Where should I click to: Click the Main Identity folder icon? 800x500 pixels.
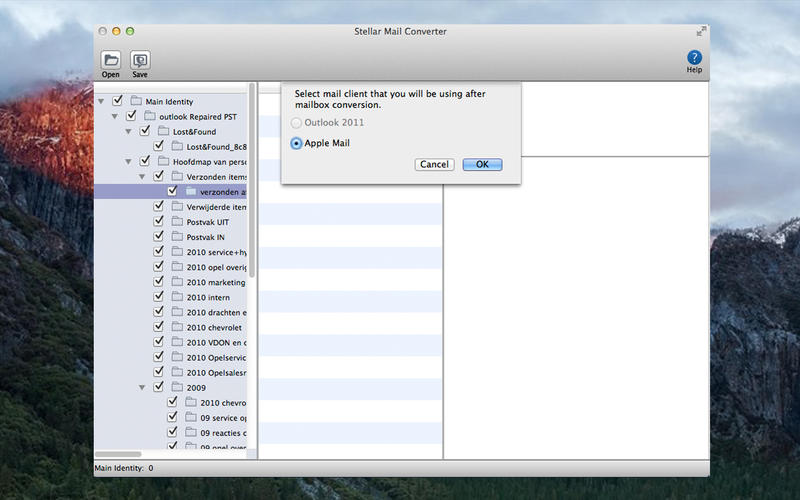click(x=136, y=101)
